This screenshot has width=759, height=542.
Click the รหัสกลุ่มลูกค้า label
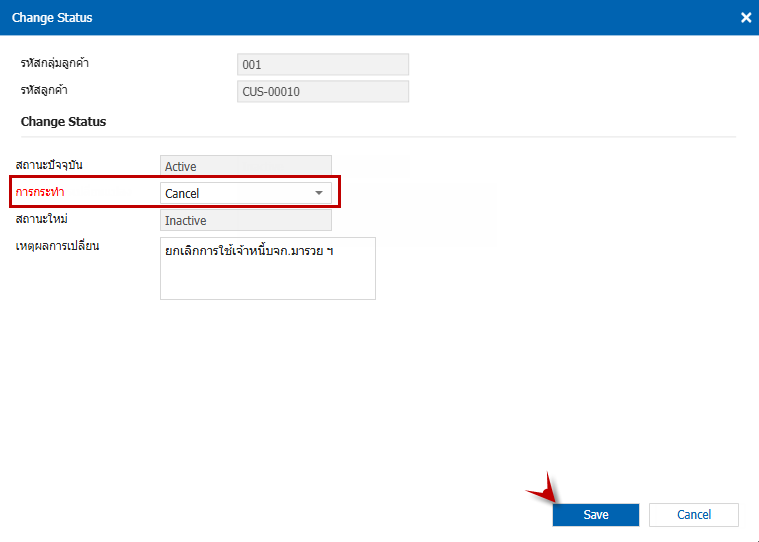62,64
